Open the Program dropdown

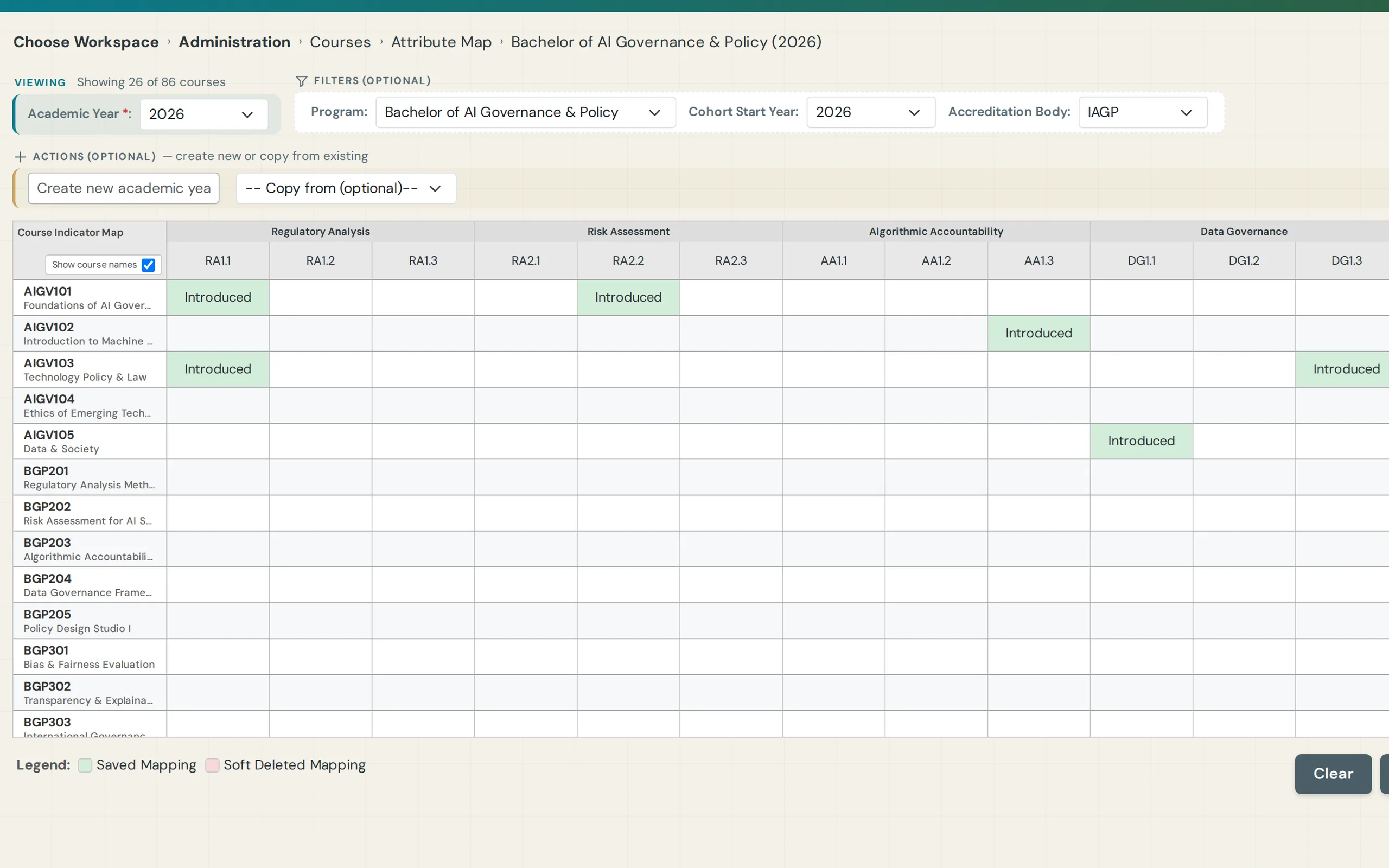(x=525, y=112)
